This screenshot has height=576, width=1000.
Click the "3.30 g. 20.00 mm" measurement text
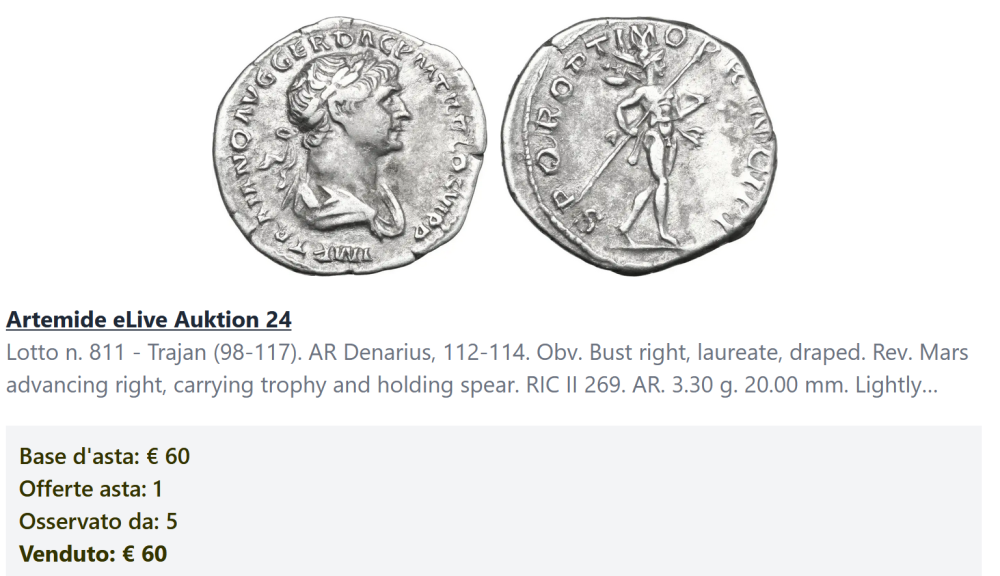coord(758,385)
